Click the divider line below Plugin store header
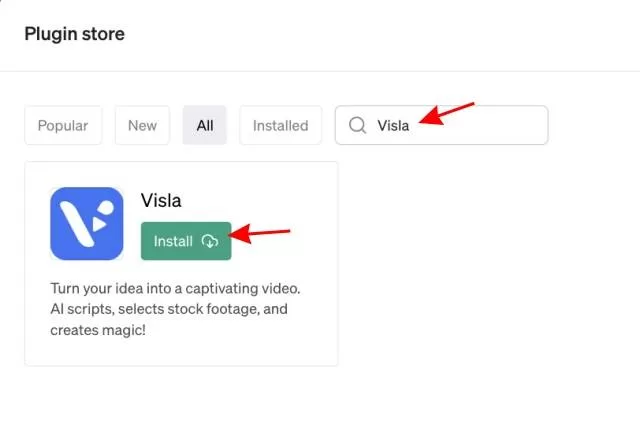The image size is (640, 442). [320, 71]
